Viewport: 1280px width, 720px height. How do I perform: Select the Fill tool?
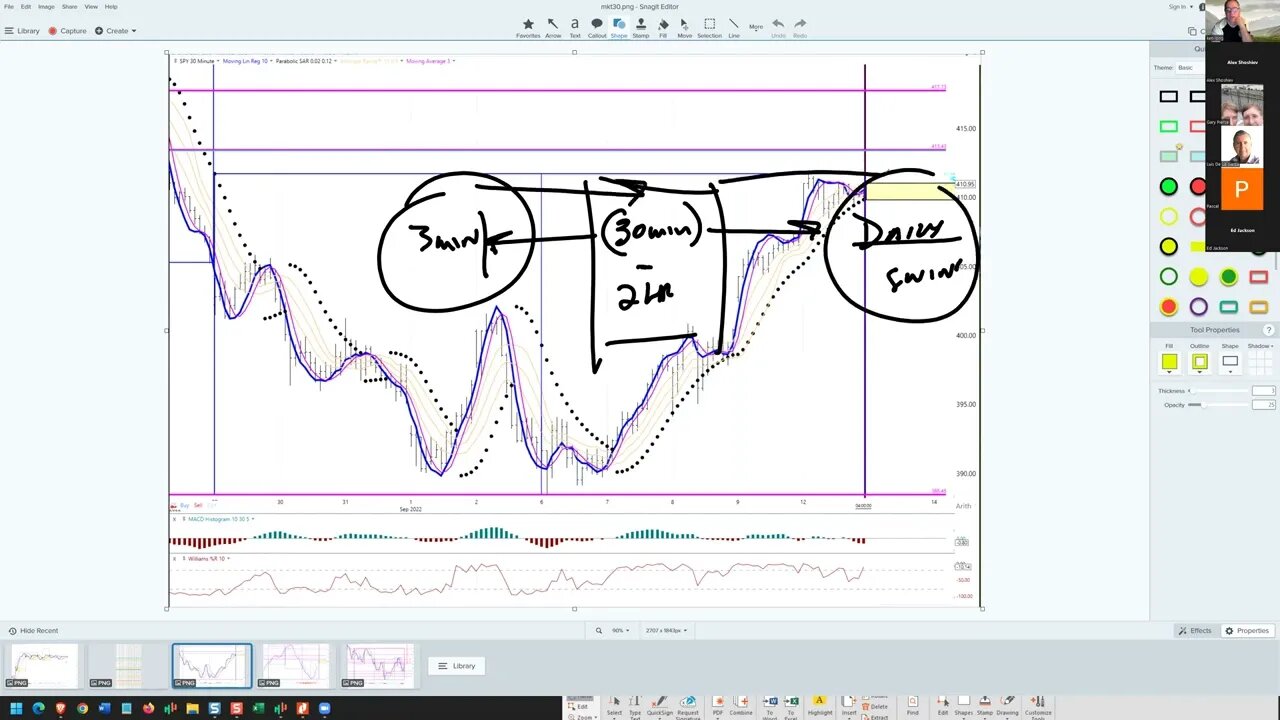pos(663,28)
